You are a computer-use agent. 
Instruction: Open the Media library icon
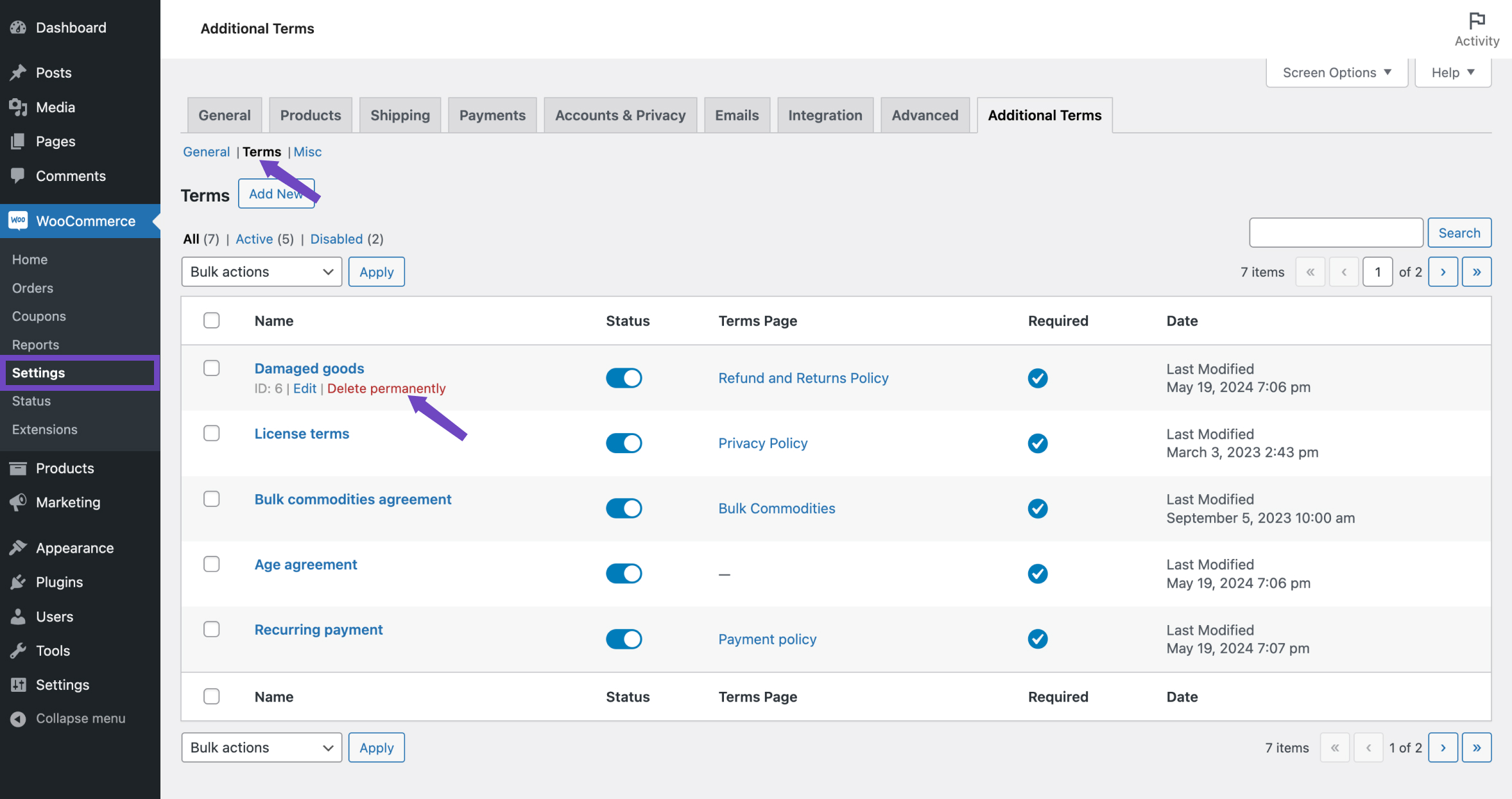point(18,107)
